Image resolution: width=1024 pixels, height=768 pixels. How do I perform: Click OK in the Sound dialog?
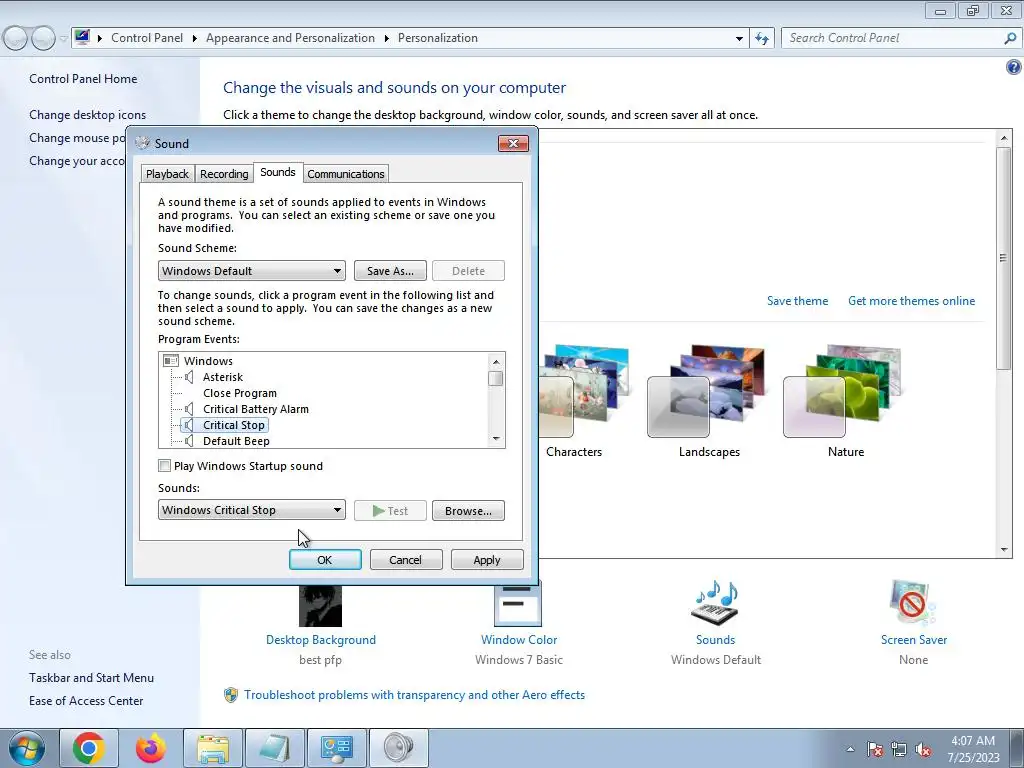tap(325, 560)
